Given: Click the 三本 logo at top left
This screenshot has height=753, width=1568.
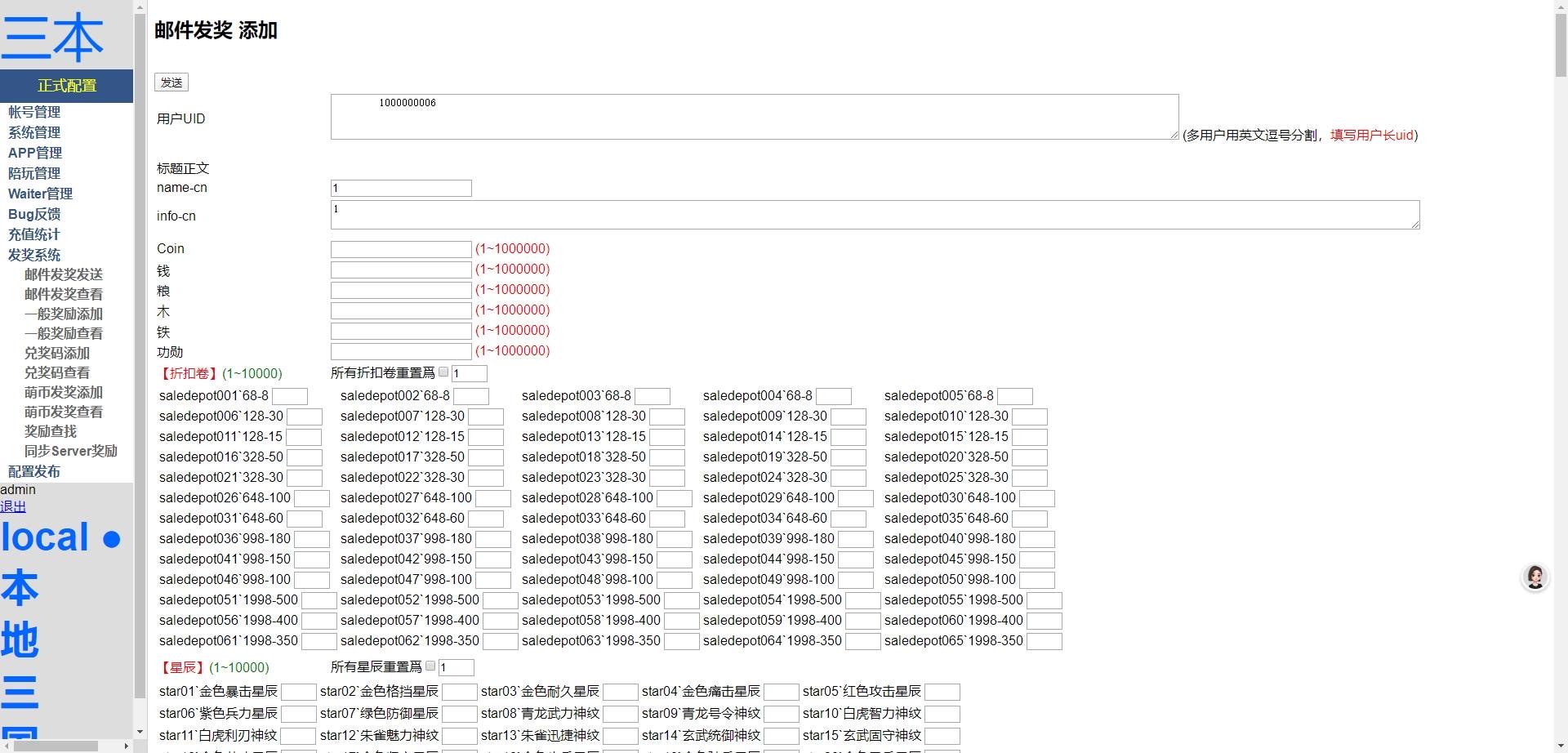Looking at the screenshot, I should coord(53,37).
